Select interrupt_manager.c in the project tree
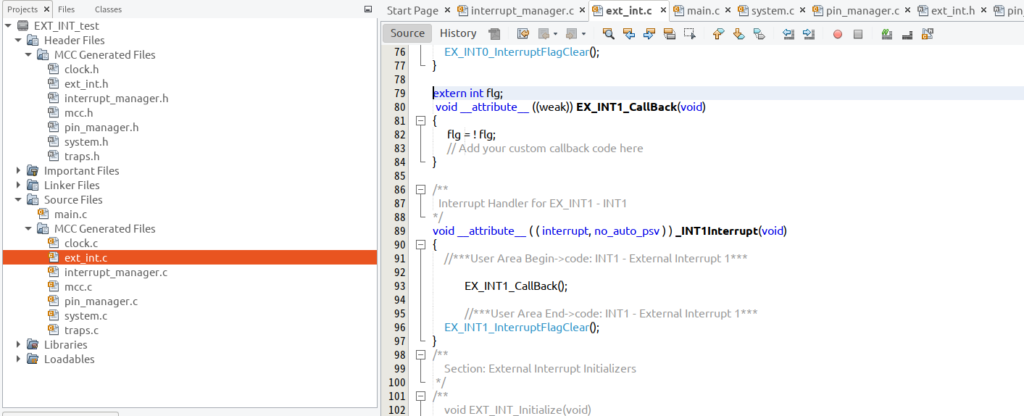Image resolution: width=1024 pixels, height=416 pixels. (x=116, y=272)
